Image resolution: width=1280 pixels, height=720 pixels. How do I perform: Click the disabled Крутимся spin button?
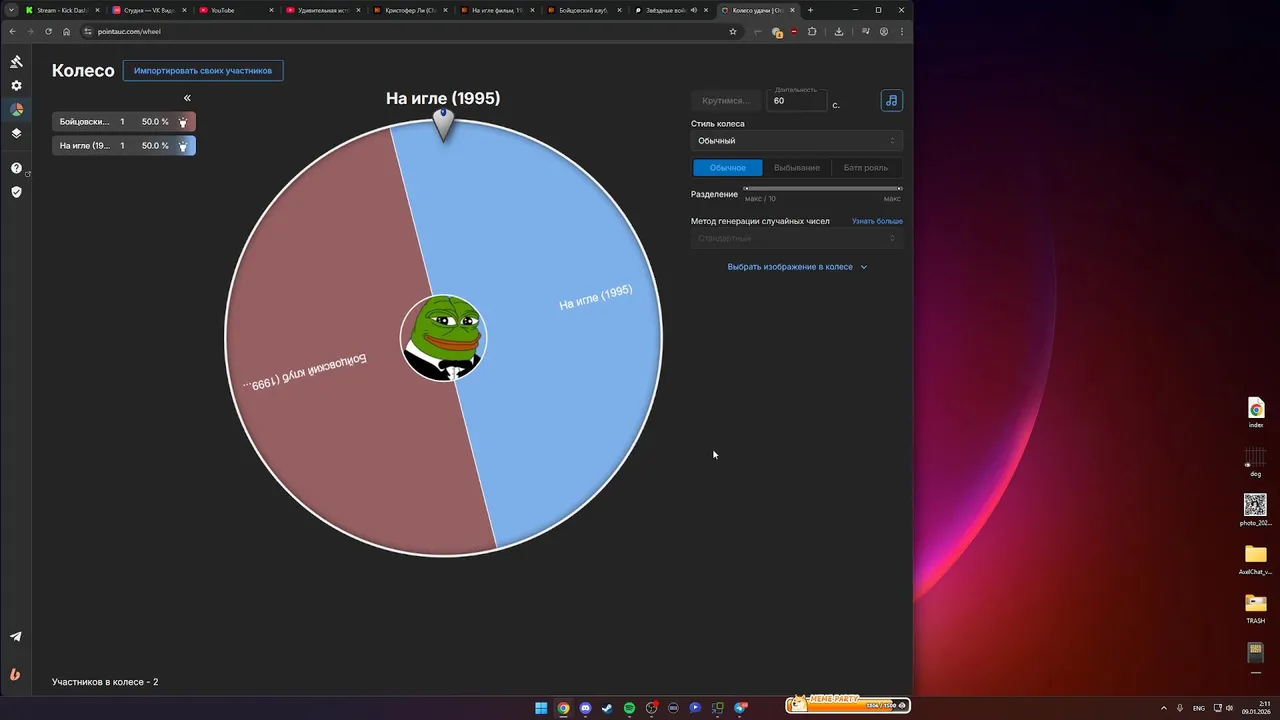point(726,101)
